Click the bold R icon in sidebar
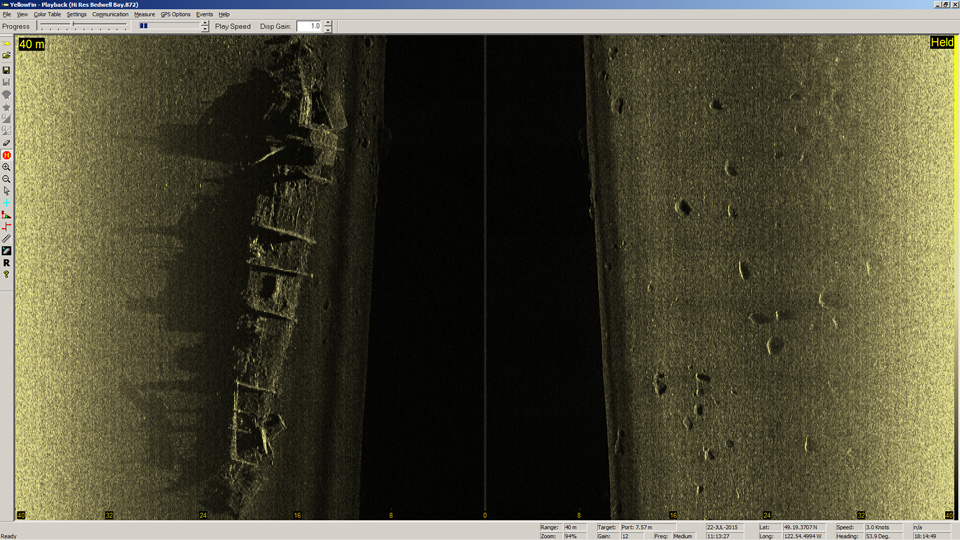This screenshot has height=540, width=960. click(6, 263)
